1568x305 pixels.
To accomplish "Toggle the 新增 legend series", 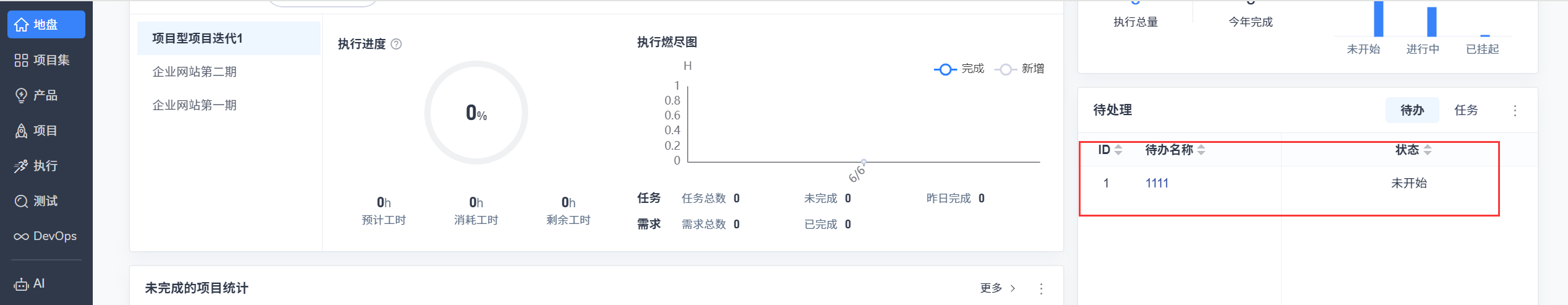I will [x=1019, y=69].
